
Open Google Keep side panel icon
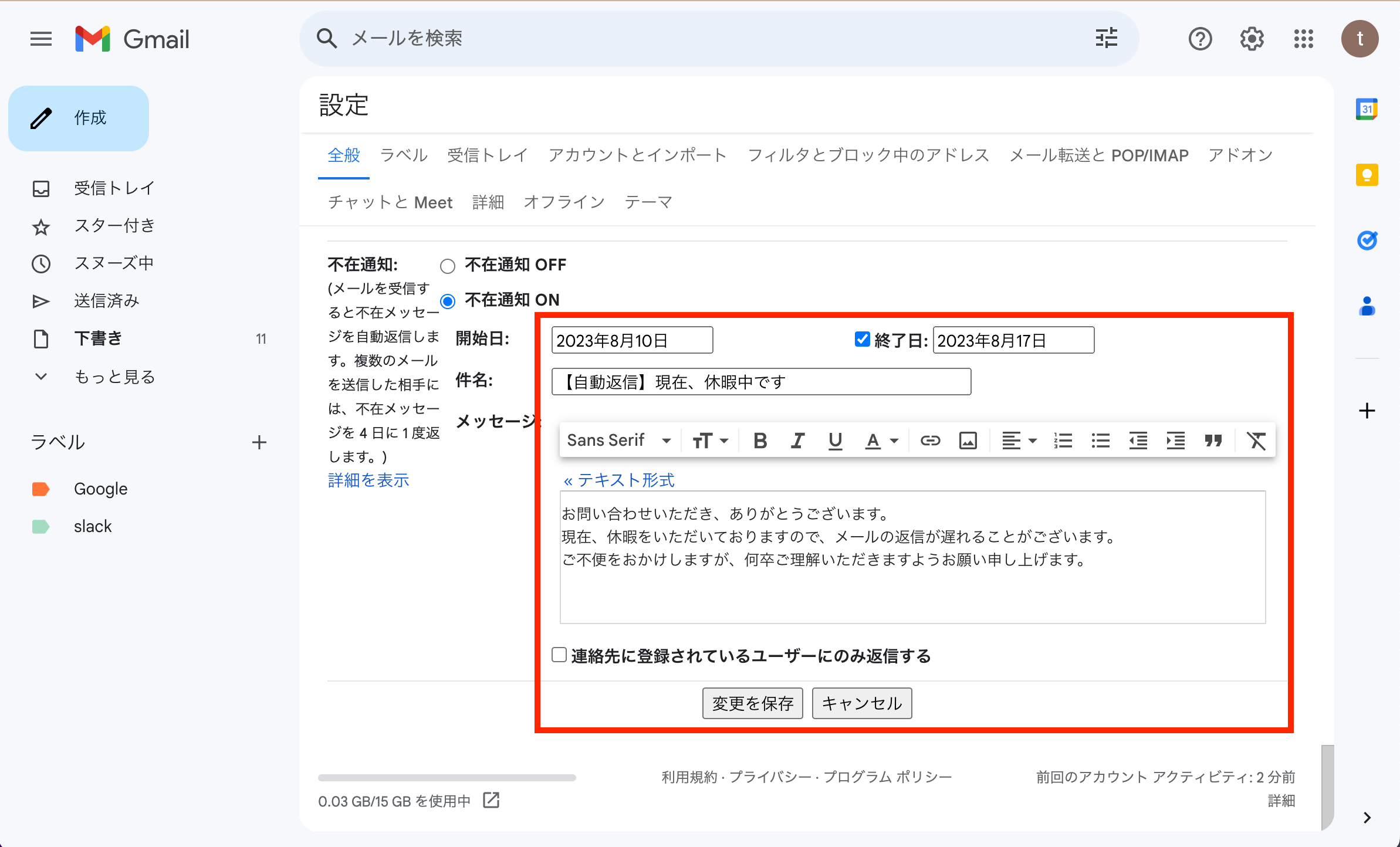click(1367, 175)
